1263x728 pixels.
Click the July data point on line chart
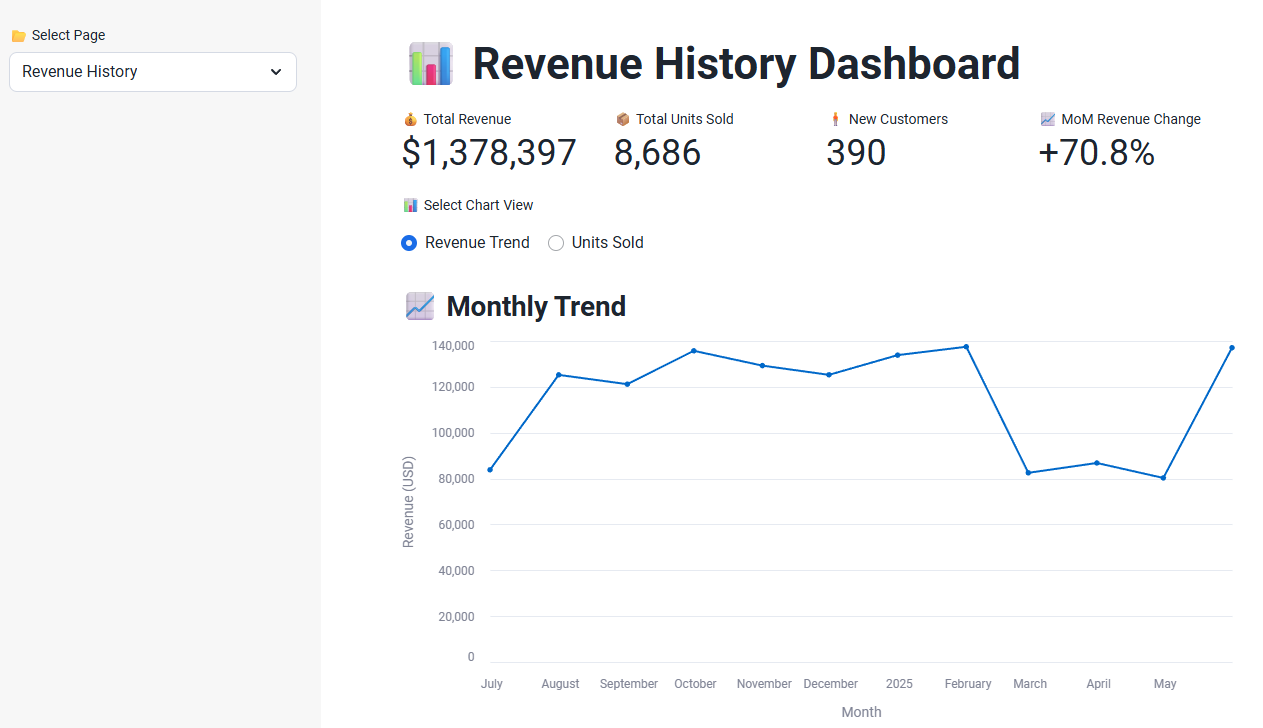coord(490,470)
